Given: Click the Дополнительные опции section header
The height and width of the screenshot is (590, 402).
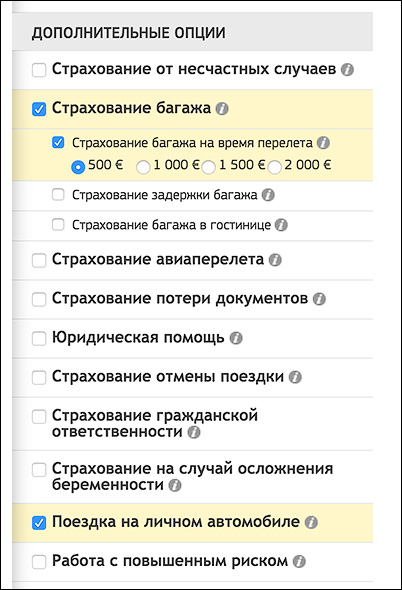Looking at the screenshot, I should click(129, 33).
